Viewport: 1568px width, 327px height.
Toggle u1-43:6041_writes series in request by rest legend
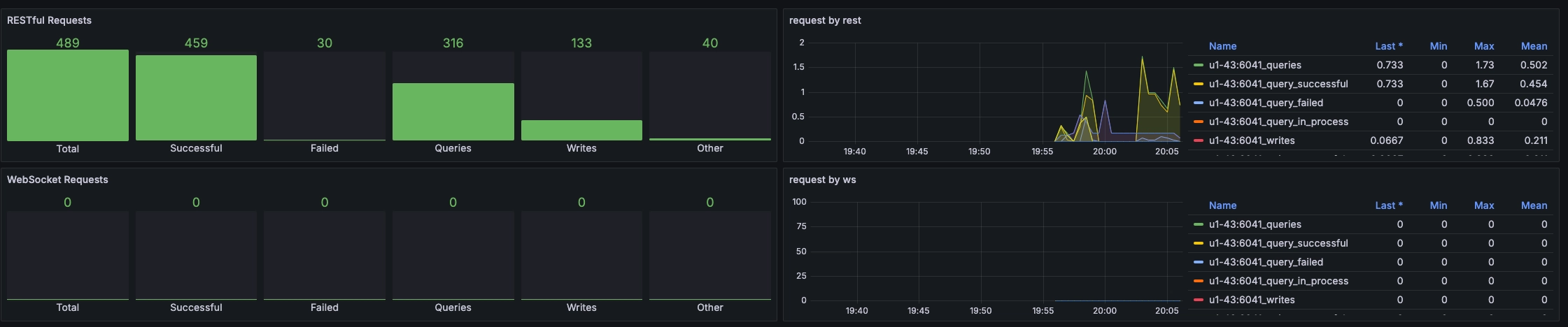click(1251, 140)
